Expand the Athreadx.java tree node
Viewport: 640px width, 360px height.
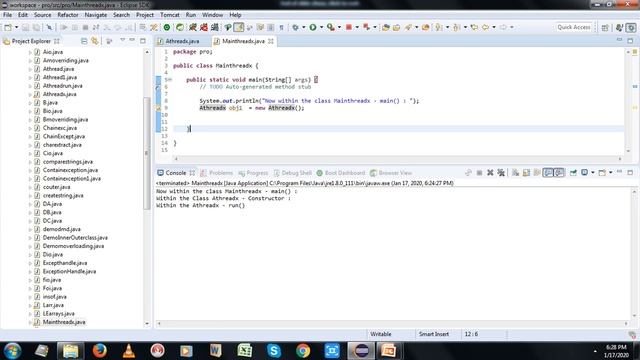[x=30, y=94]
